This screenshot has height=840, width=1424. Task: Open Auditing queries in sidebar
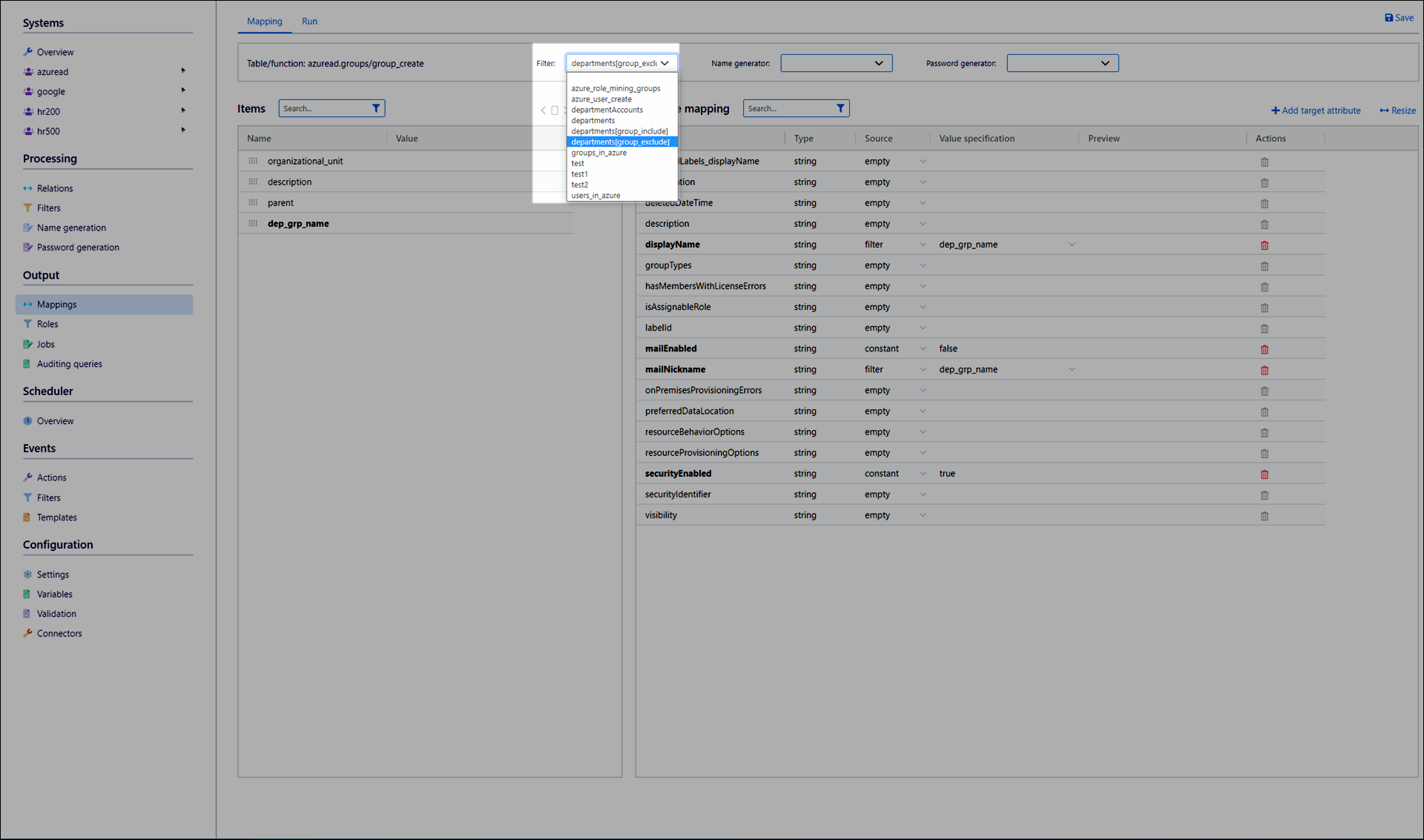(70, 364)
